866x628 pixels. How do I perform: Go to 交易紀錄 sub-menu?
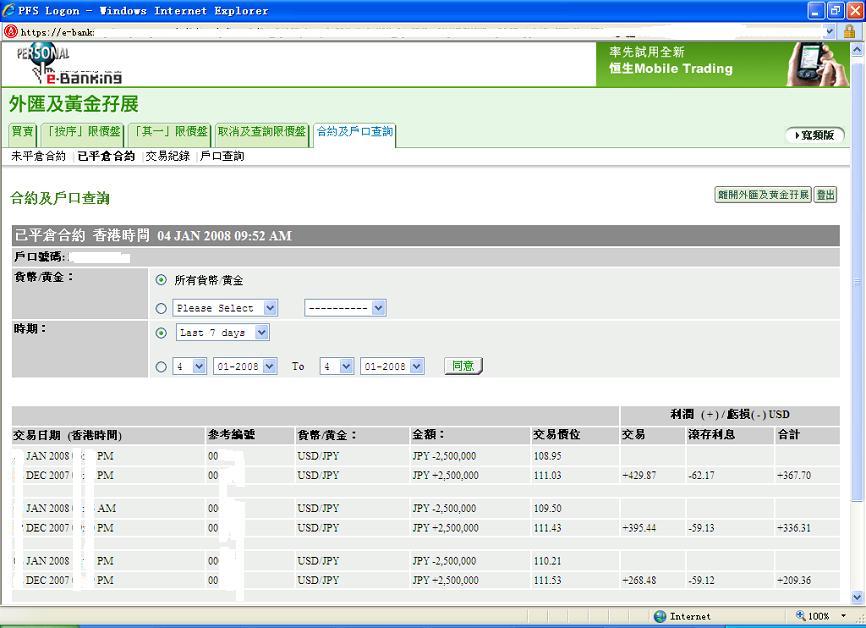pyautogui.click(x=167, y=157)
